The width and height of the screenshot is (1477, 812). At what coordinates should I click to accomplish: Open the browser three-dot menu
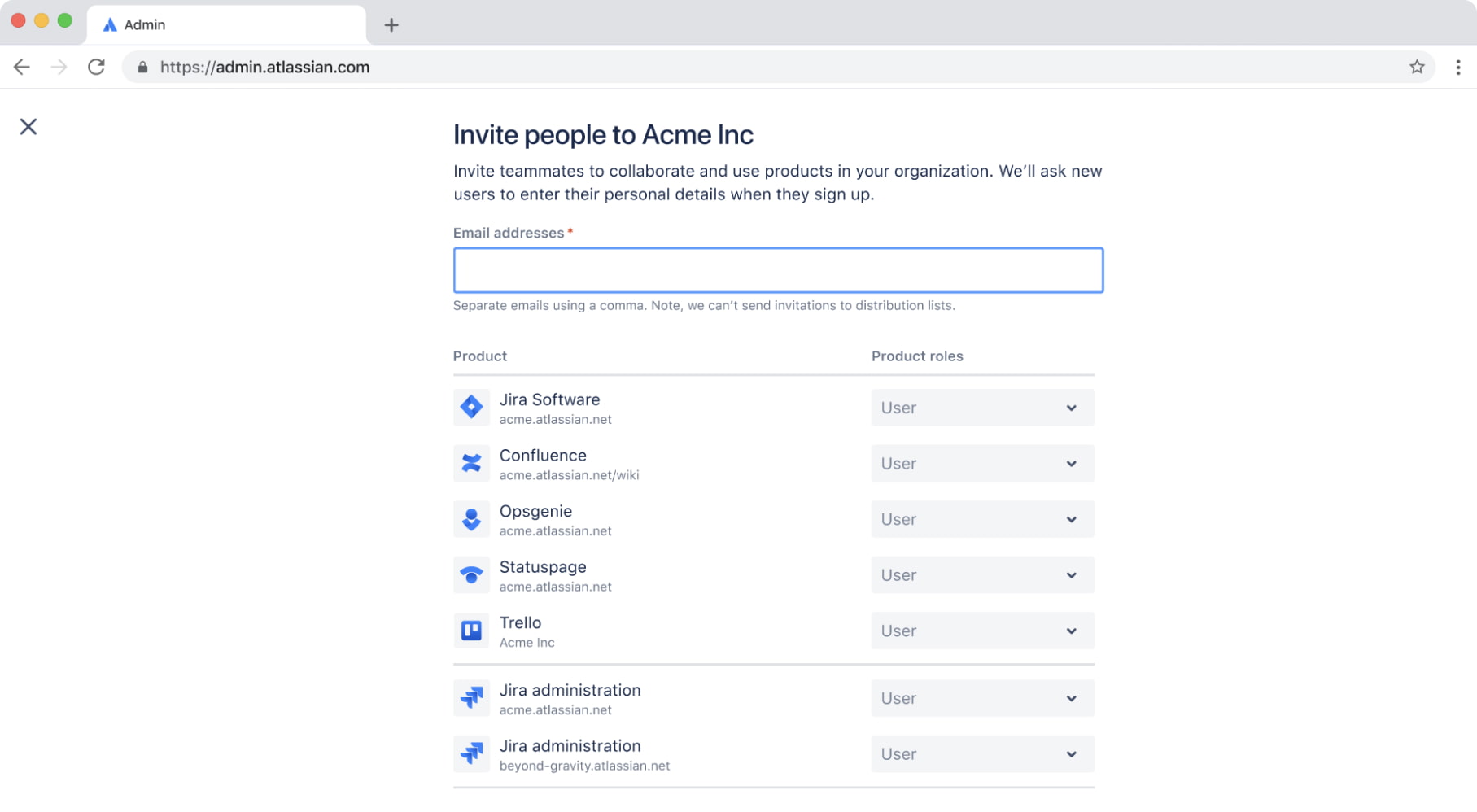[1457, 68]
